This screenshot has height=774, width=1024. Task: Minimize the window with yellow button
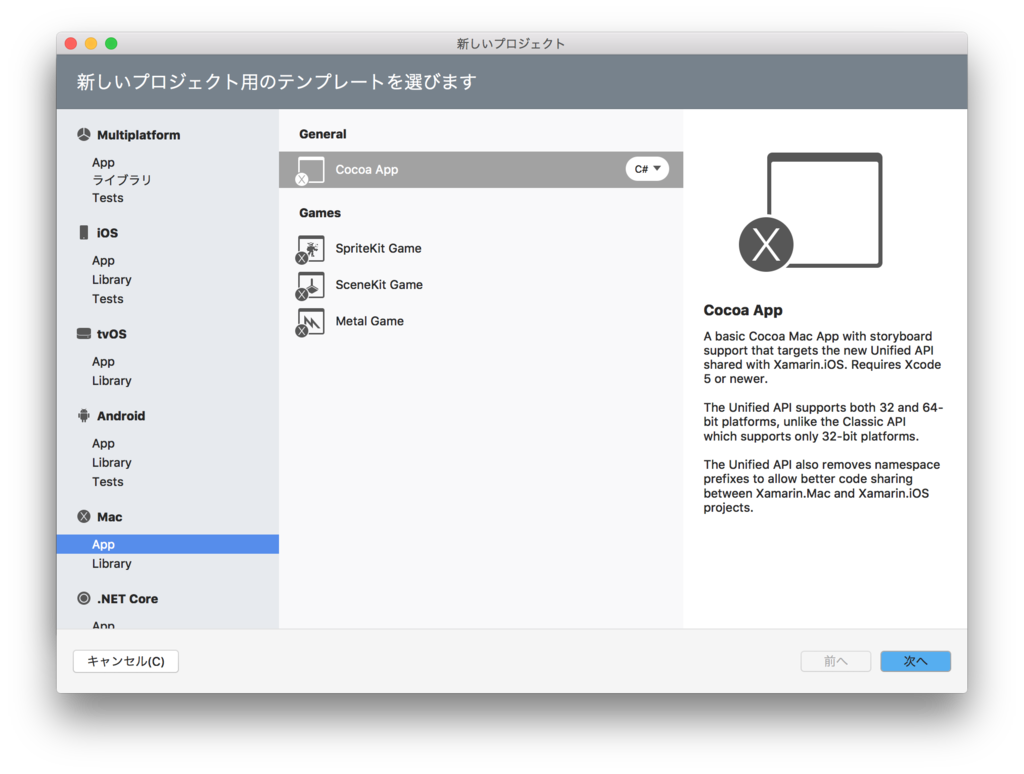(91, 43)
